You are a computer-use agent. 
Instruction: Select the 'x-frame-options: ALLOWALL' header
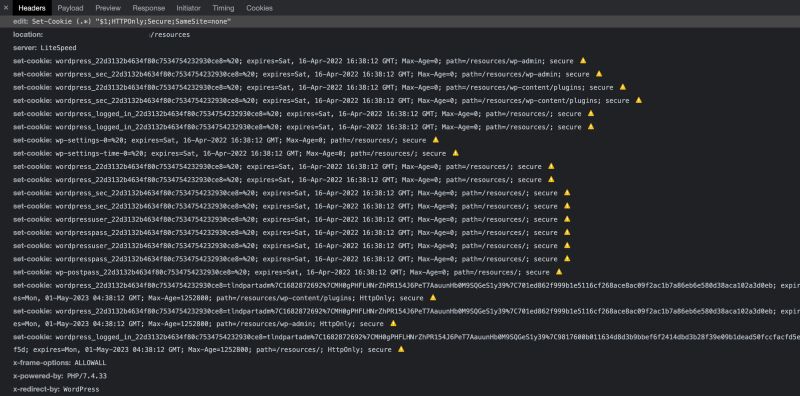(60, 363)
